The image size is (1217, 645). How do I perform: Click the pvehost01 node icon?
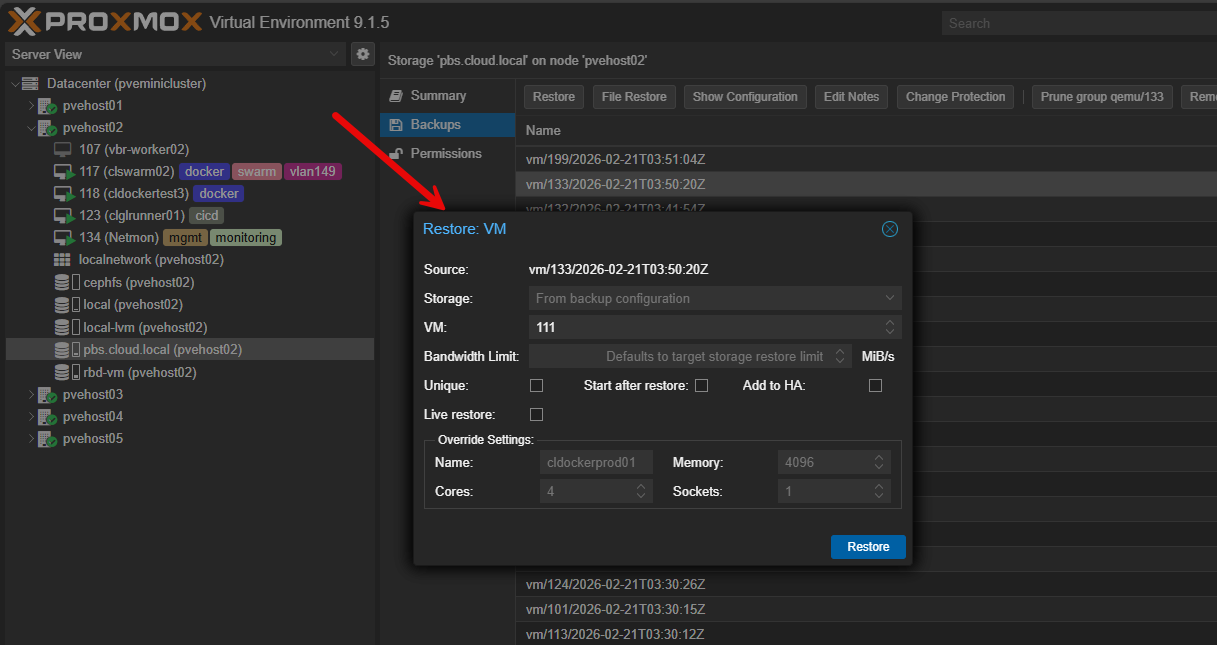click(47, 105)
